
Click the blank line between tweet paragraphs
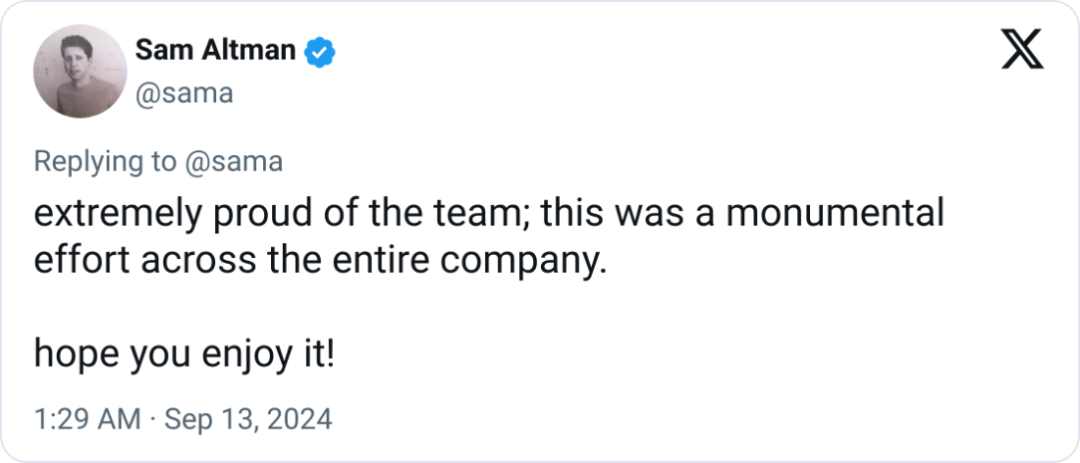[300, 306]
